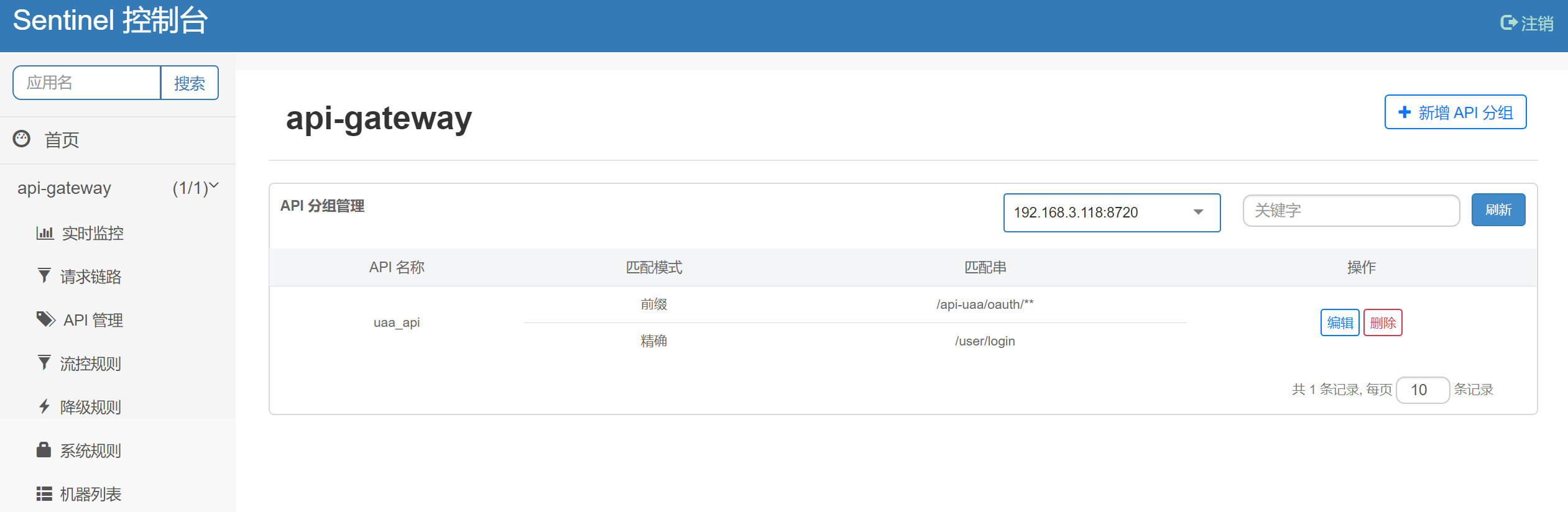Open the 首页 home page

(62, 140)
